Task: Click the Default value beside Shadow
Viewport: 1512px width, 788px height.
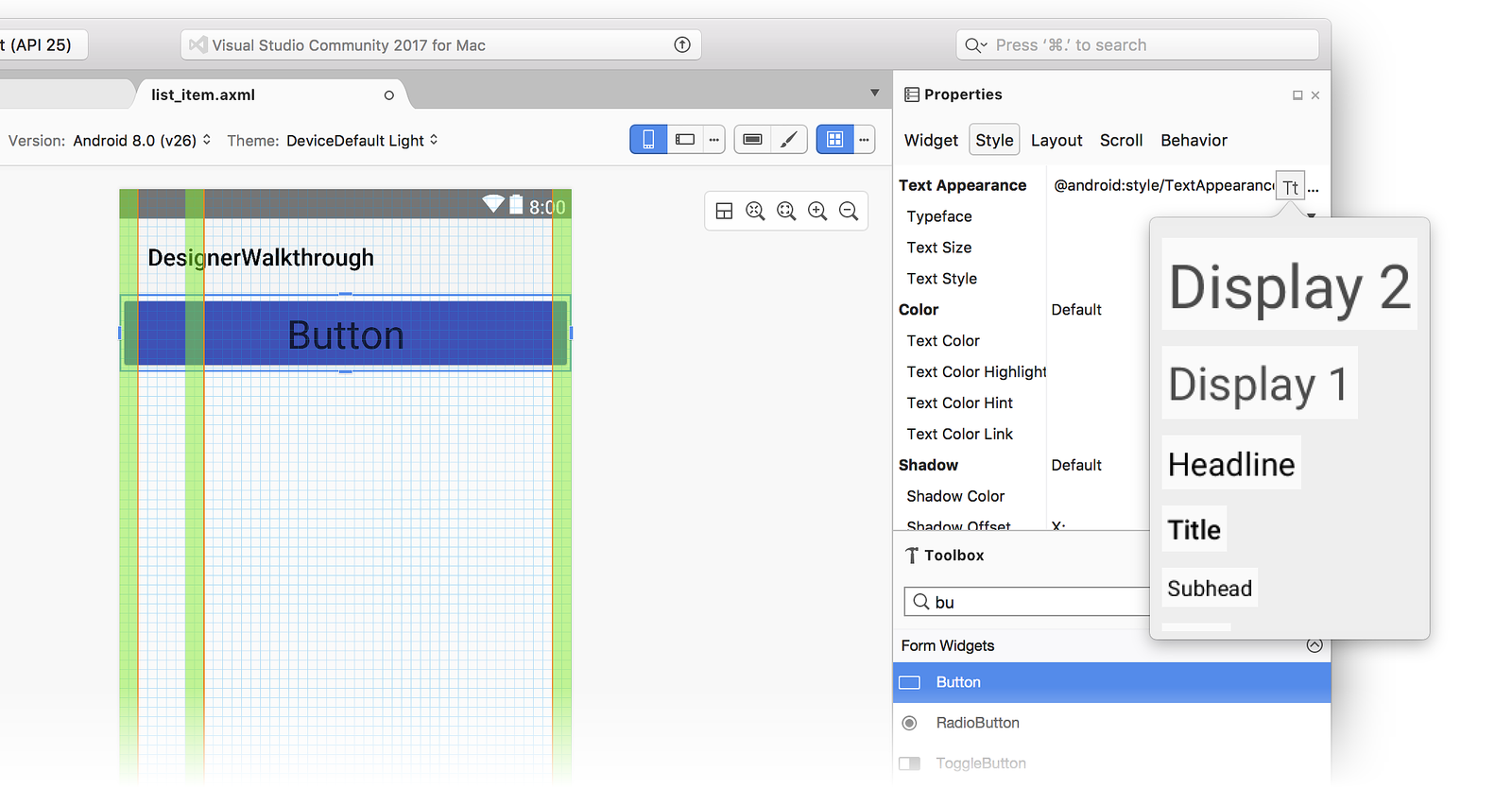Action: pos(1076,465)
